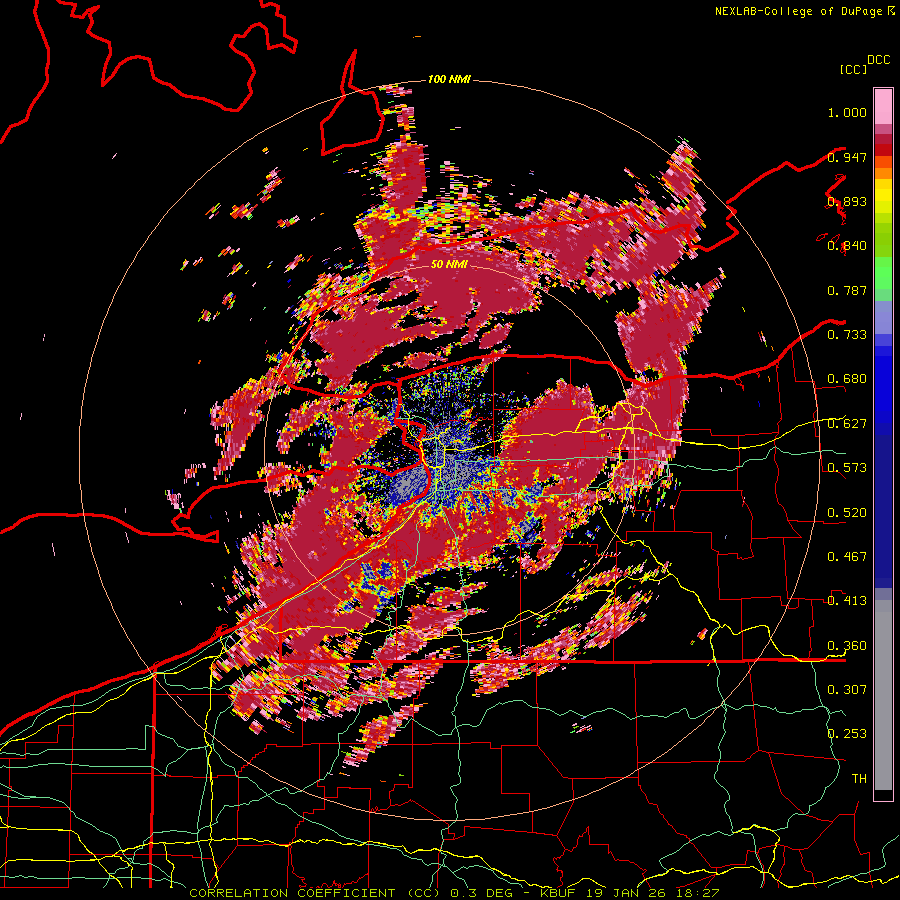Image resolution: width=900 pixels, height=900 pixels.
Task: Click the 0.573 scale value
Action: (x=847, y=468)
